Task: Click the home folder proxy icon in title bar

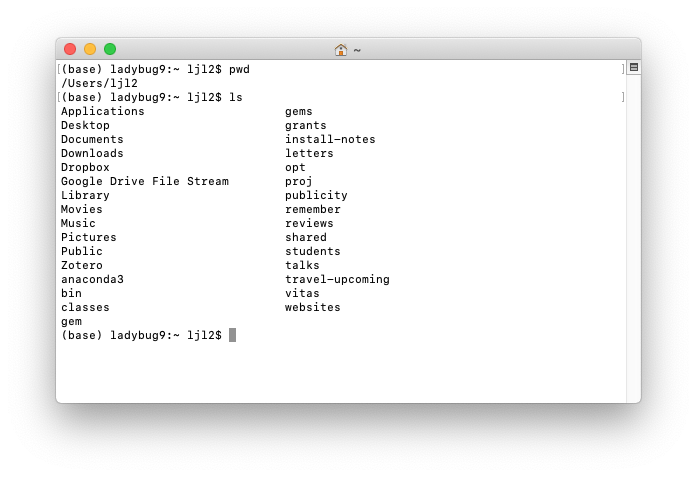Action: (341, 49)
